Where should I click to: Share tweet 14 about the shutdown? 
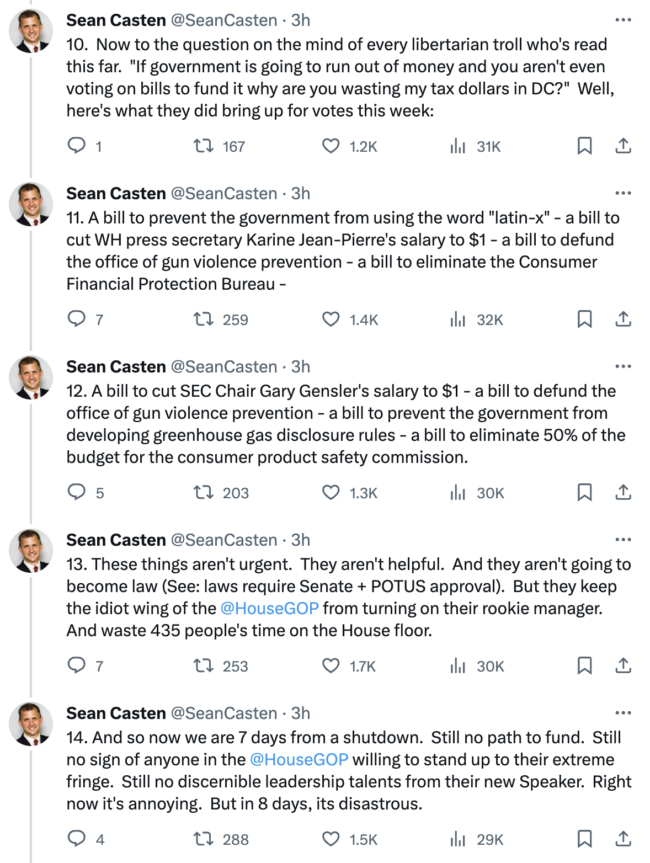coord(622,838)
